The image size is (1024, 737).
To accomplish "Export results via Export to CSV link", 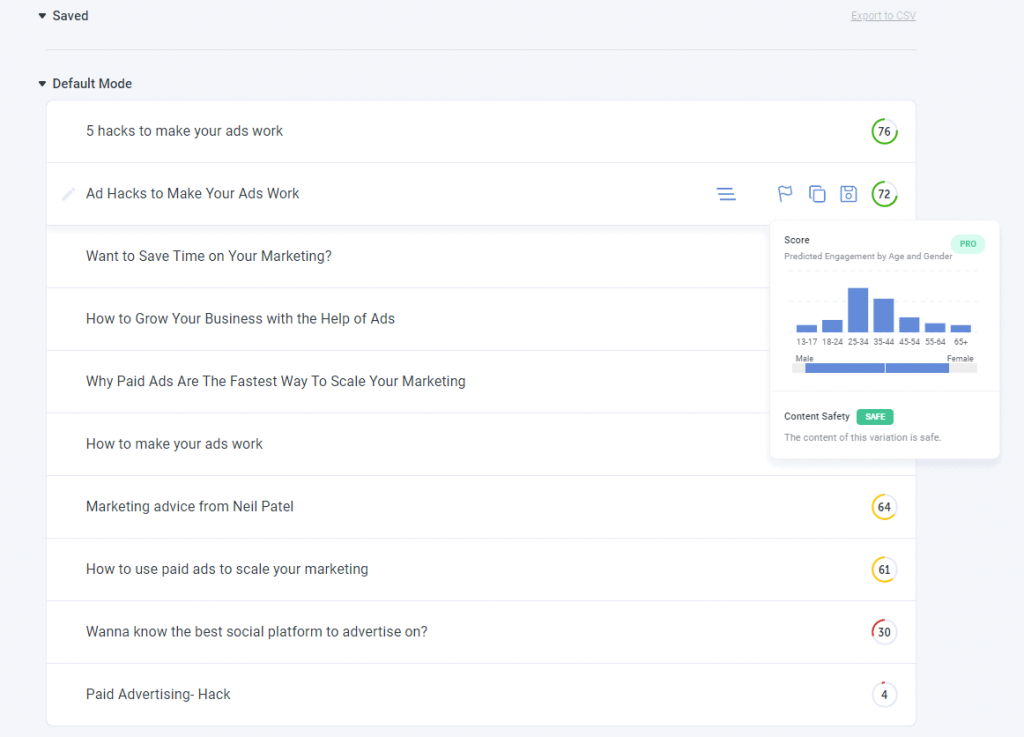I will pos(883,16).
